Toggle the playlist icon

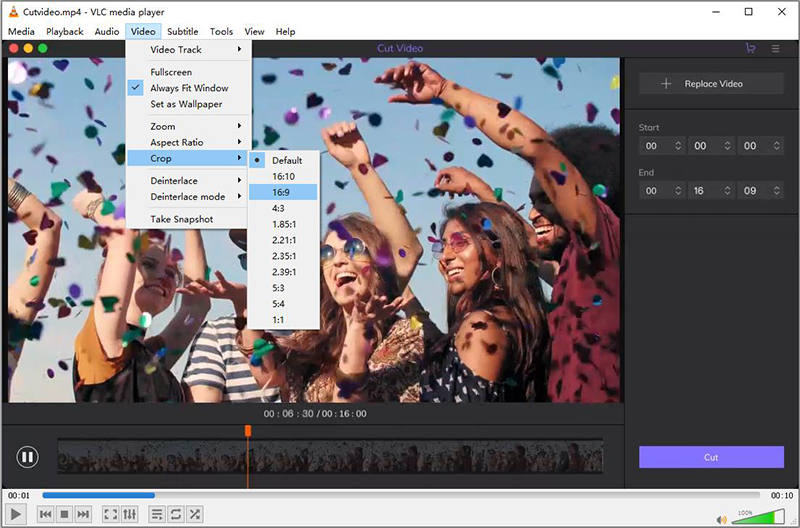(x=157, y=514)
